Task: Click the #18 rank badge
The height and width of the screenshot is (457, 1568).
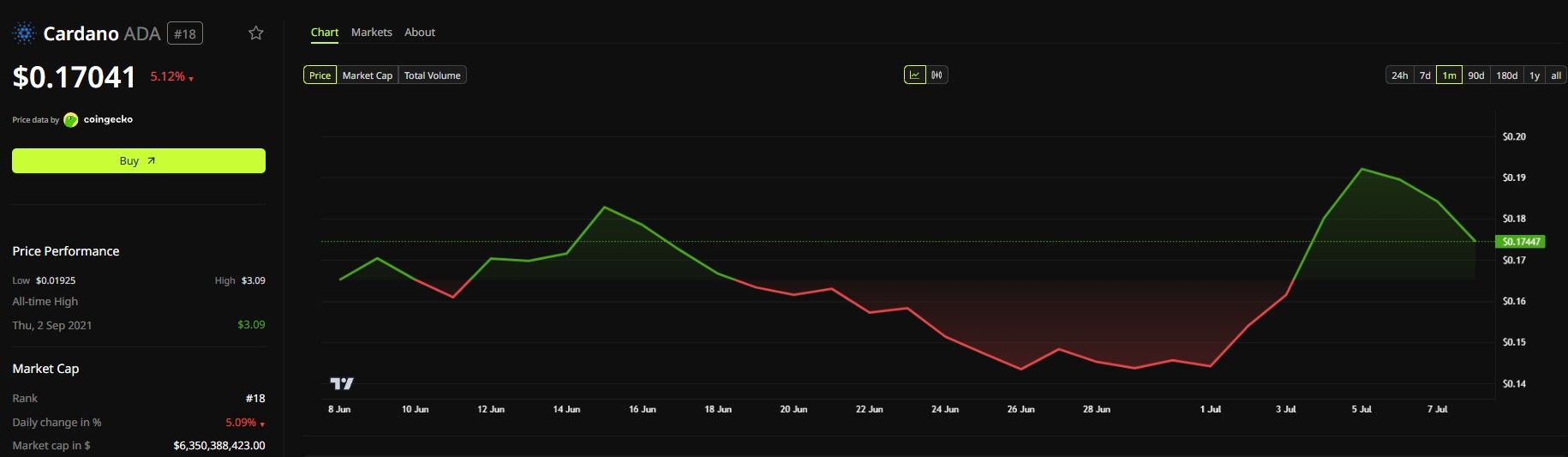Action: [185, 34]
